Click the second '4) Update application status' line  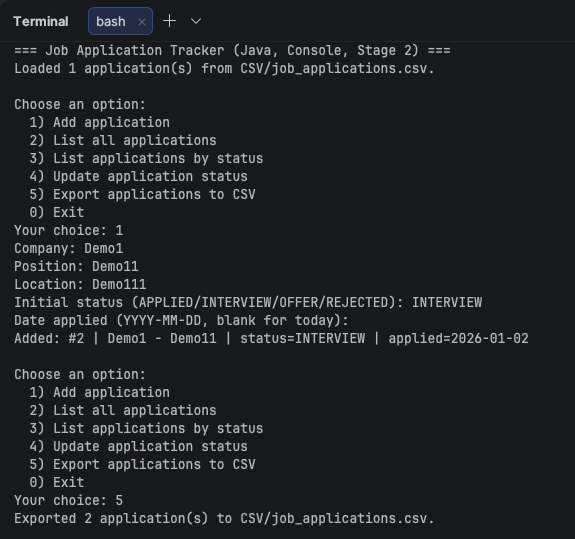[139, 446]
